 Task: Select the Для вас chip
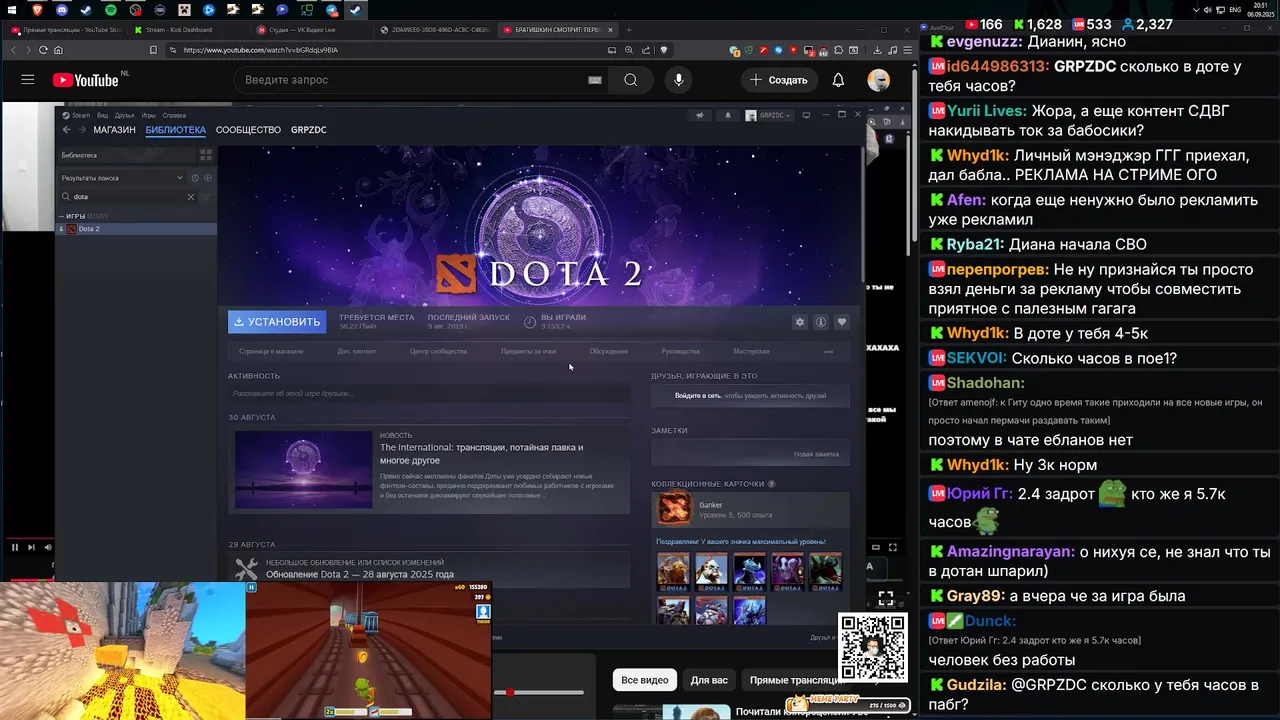709,680
